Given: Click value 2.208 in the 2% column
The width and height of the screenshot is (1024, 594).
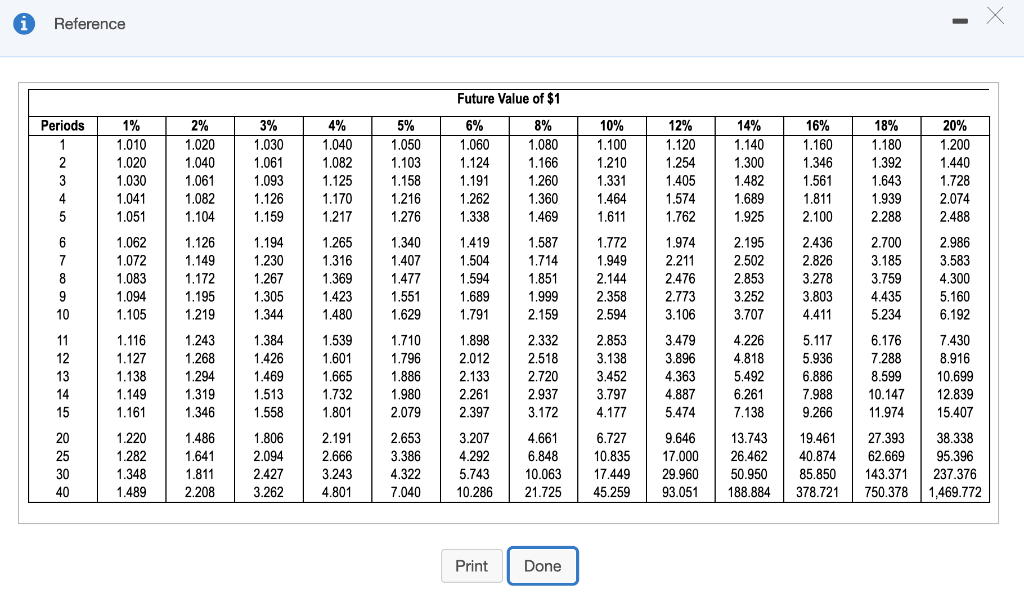Looking at the screenshot, I should [x=200, y=492].
